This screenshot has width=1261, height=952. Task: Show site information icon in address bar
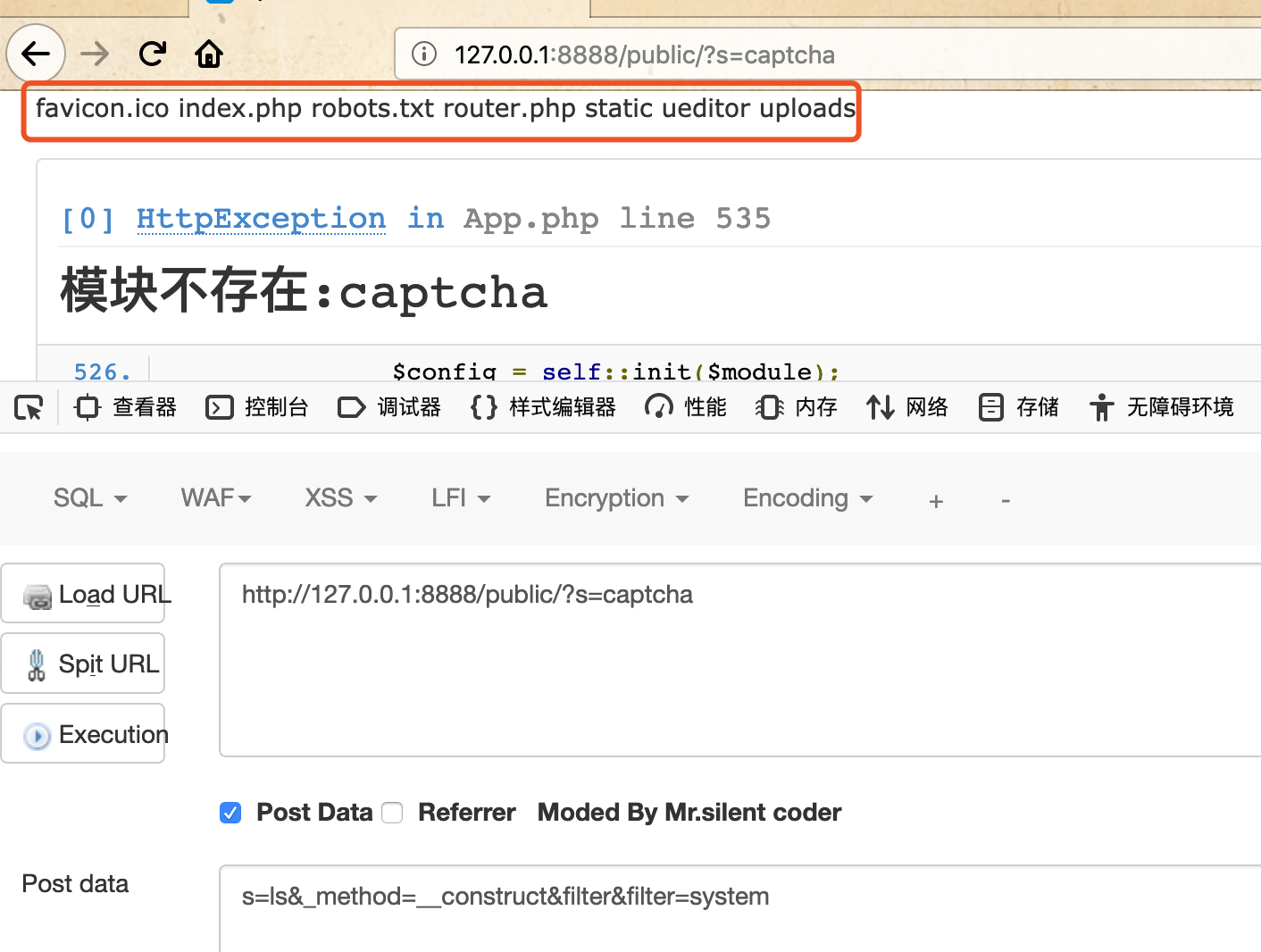[x=424, y=54]
